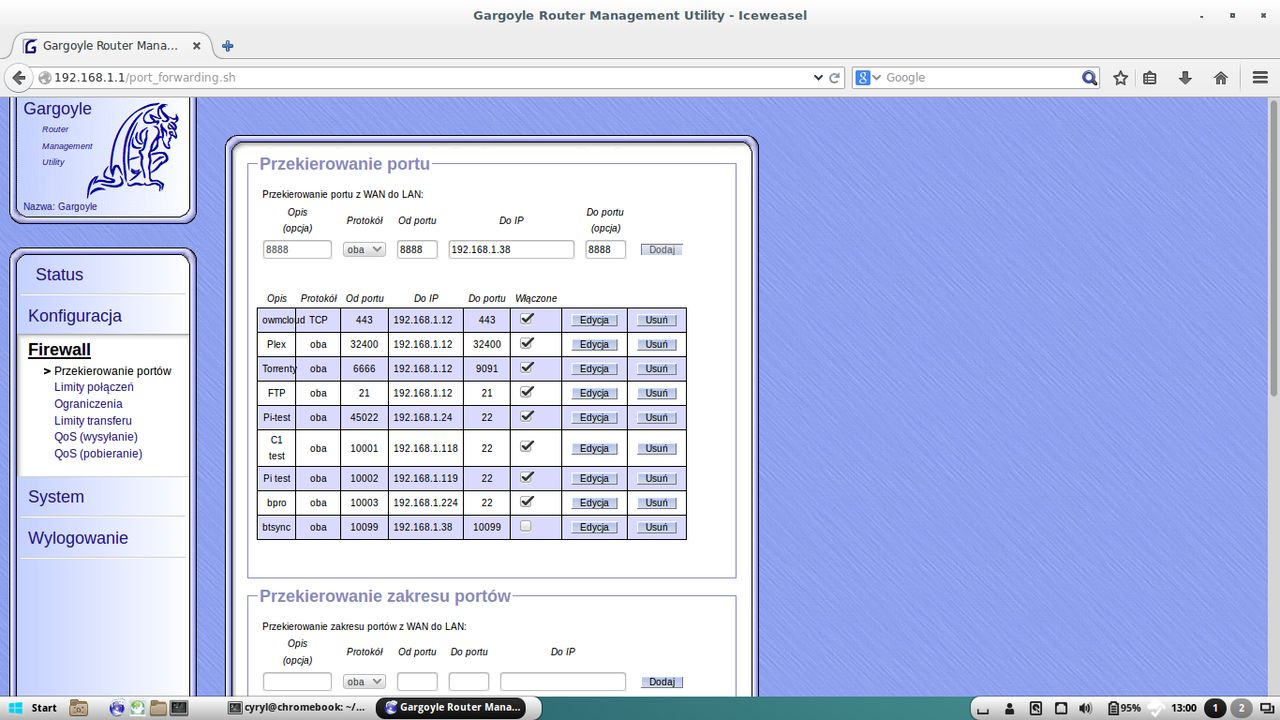This screenshot has height=720, width=1280.
Task: Bookmark this page with the star icon
Action: tap(1121, 77)
